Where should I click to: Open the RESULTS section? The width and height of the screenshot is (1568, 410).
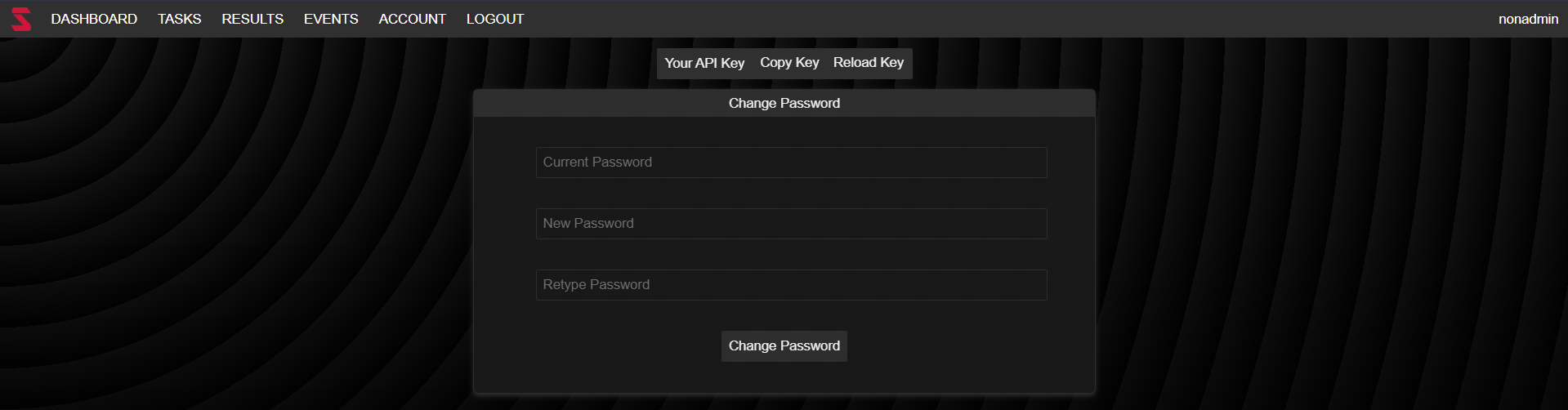point(252,19)
